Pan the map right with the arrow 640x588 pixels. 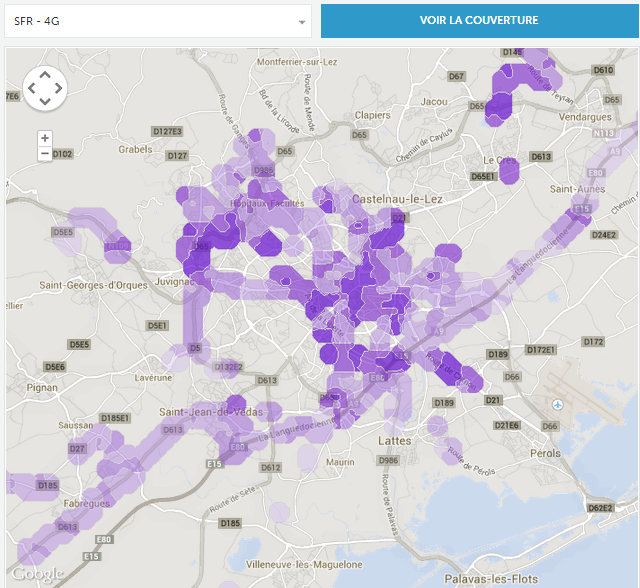59,89
